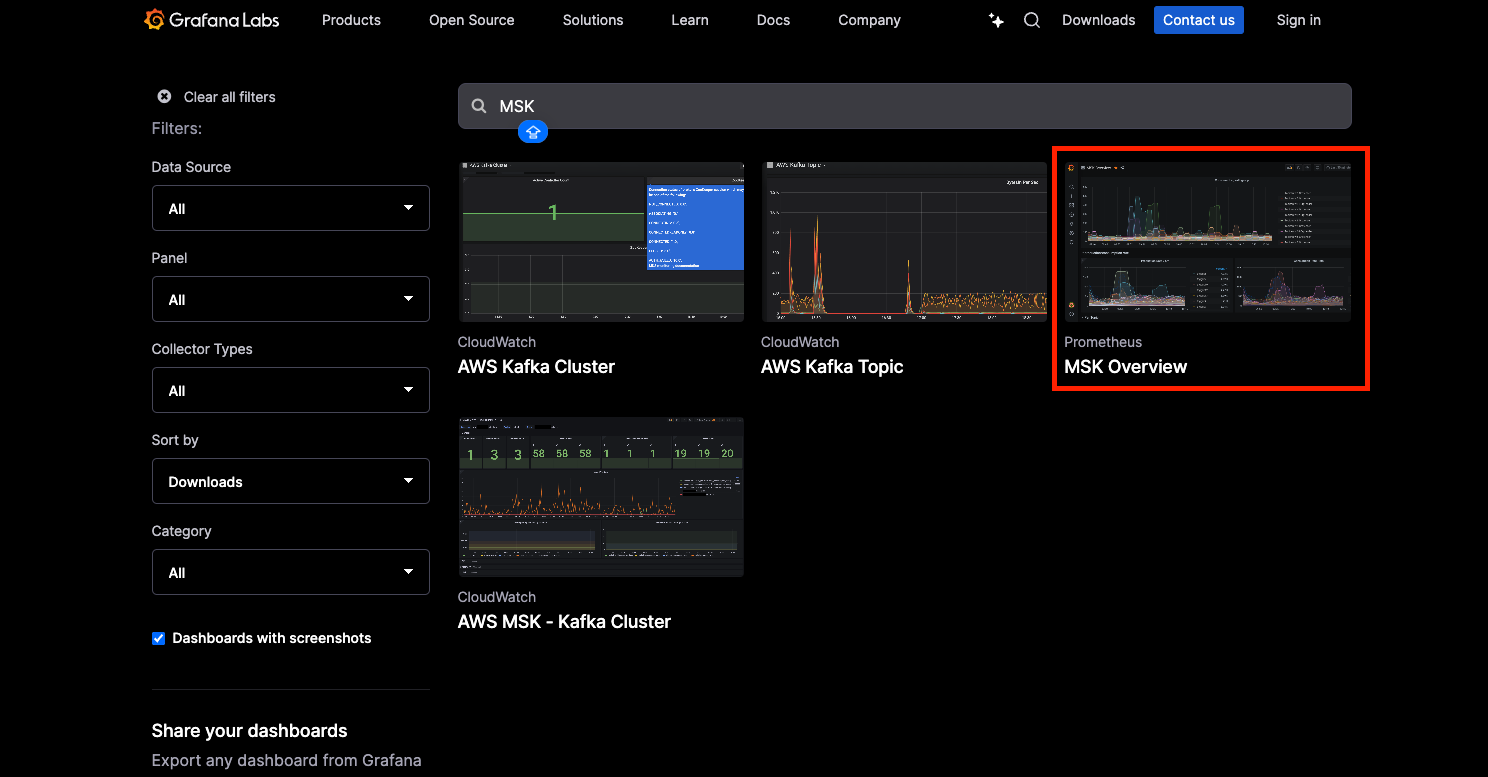Click Prometheus label above MSK Overview

(1103, 342)
